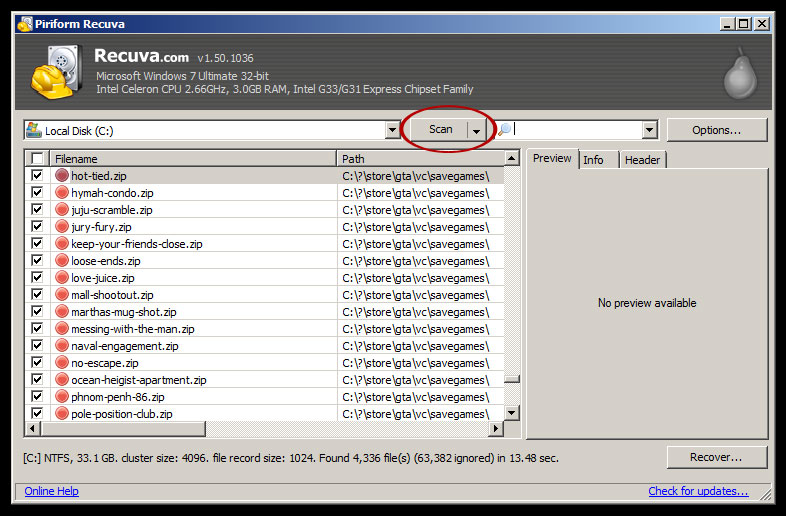The height and width of the screenshot is (516, 786).
Task: Click the red status icon beside jury-fury.zip
Action: tap(62, 227)
